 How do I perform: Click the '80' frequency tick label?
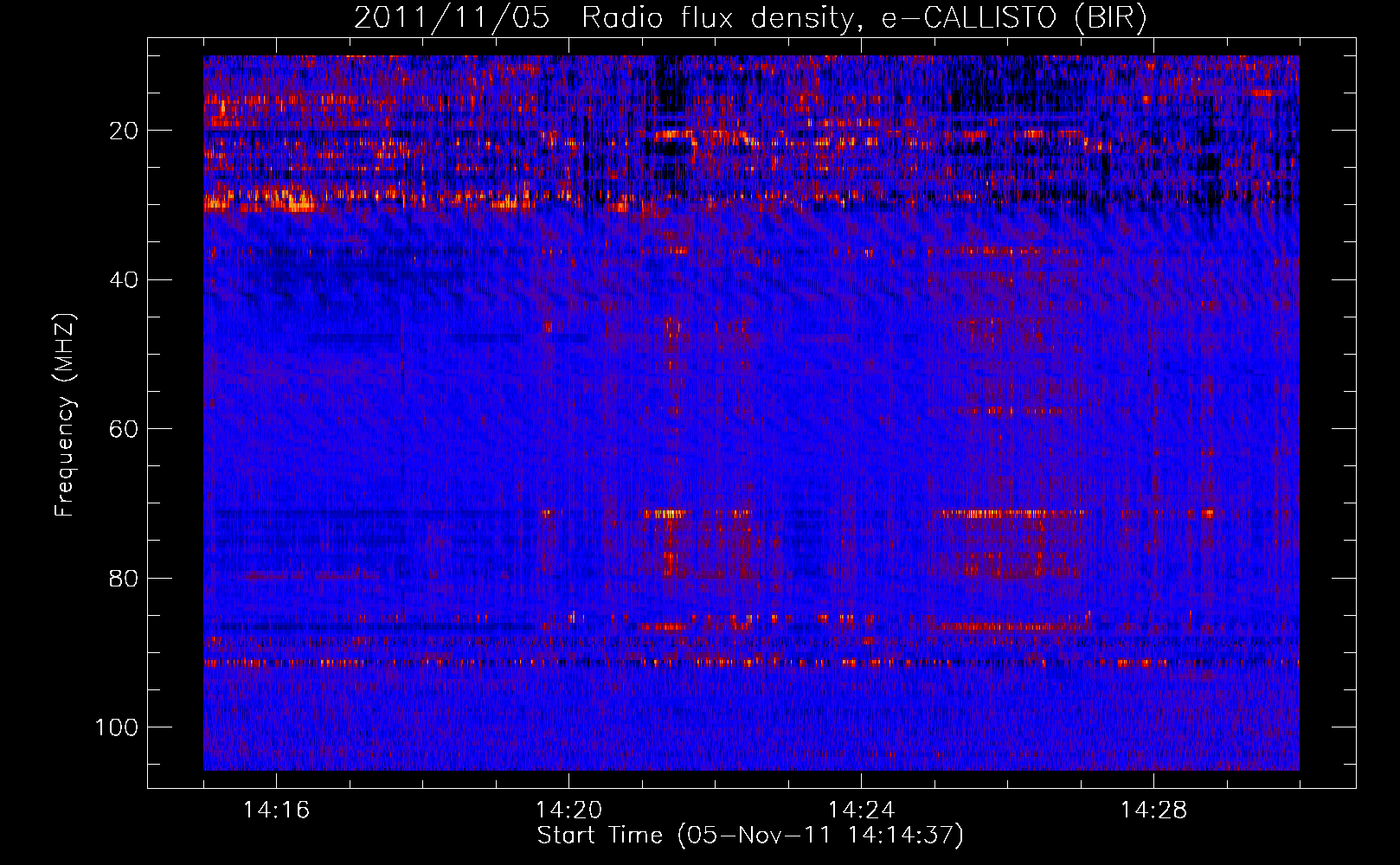[125, 578]
